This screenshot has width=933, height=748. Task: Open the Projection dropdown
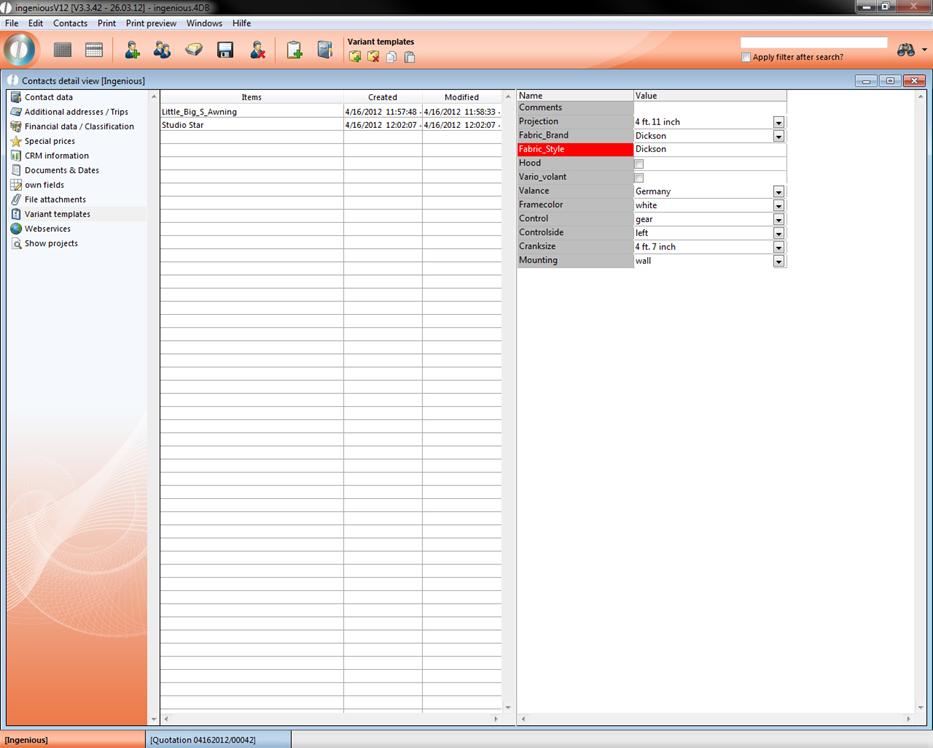778,122
